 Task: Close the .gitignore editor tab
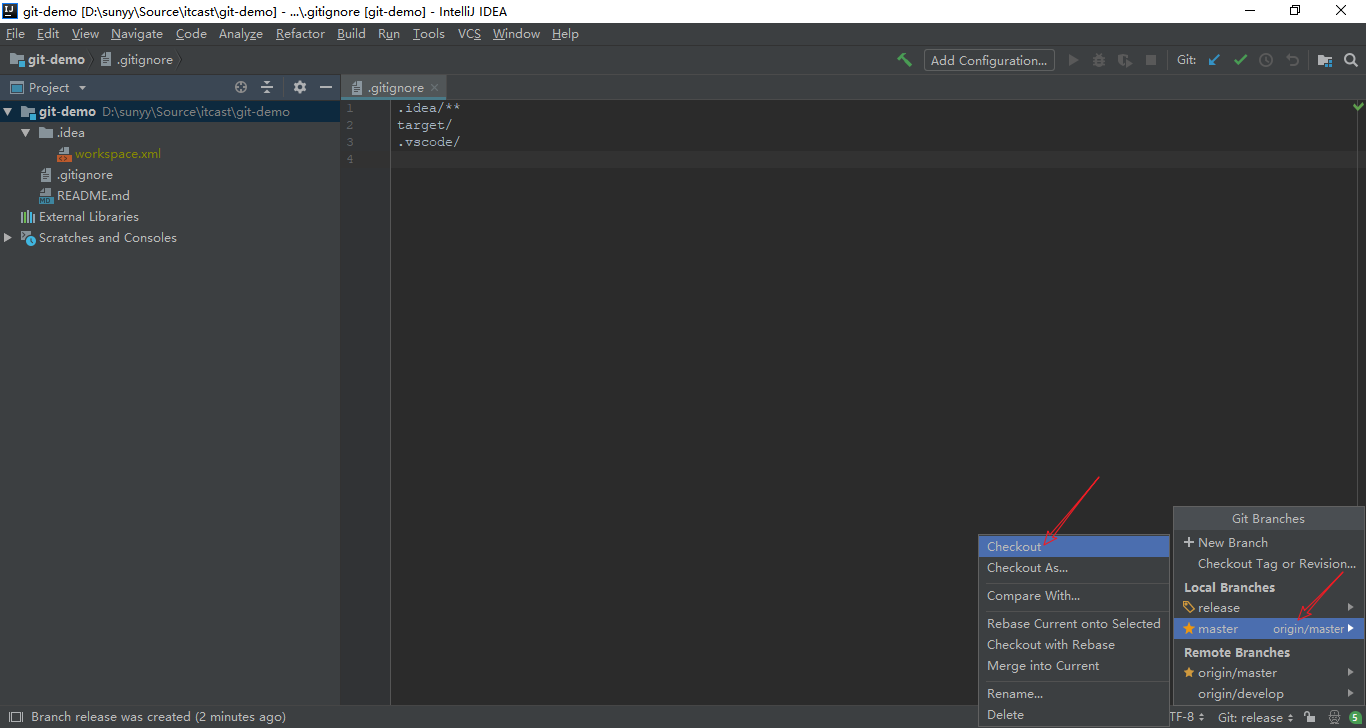point(434,88)
